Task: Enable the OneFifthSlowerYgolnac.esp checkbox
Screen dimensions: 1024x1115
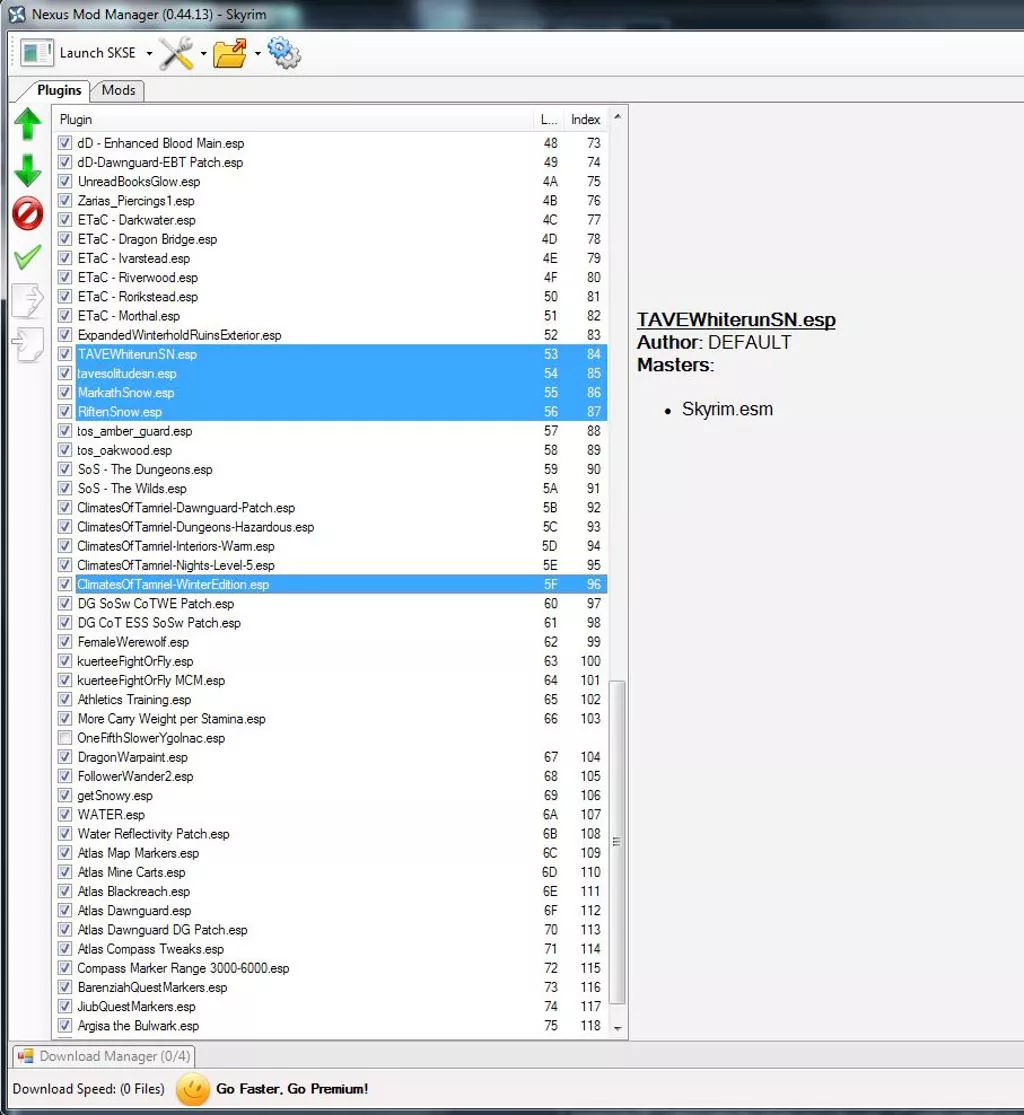Action: tap(65, 738)
